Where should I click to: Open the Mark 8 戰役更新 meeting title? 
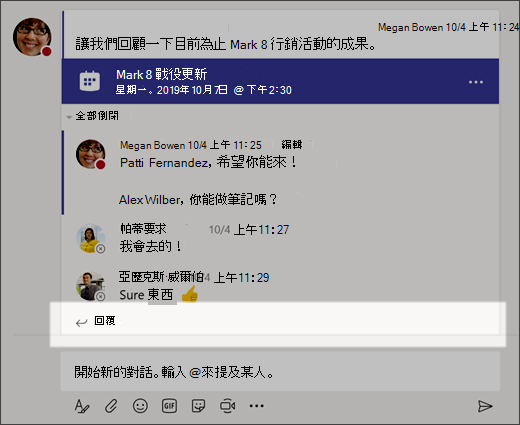162,74
